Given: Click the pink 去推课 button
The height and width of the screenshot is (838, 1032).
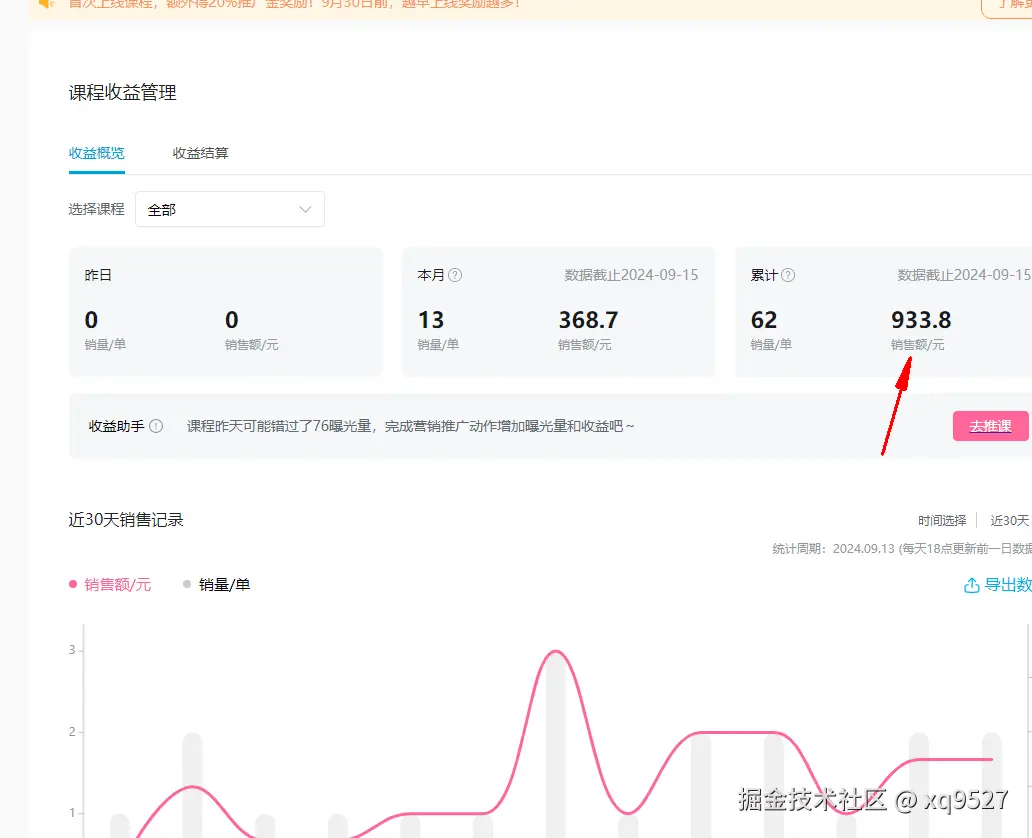Looking at the screenshot, I should tap(991, 426).
